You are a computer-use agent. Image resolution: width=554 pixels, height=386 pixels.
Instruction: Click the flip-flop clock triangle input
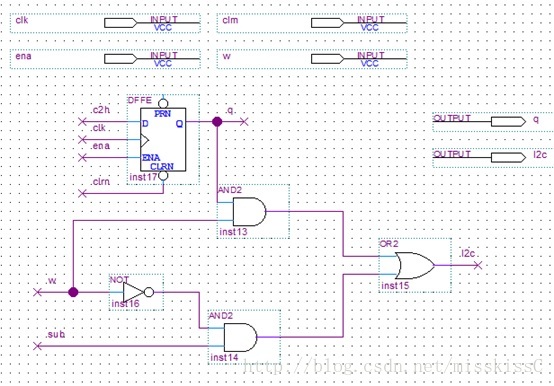(x=145, y=140)
